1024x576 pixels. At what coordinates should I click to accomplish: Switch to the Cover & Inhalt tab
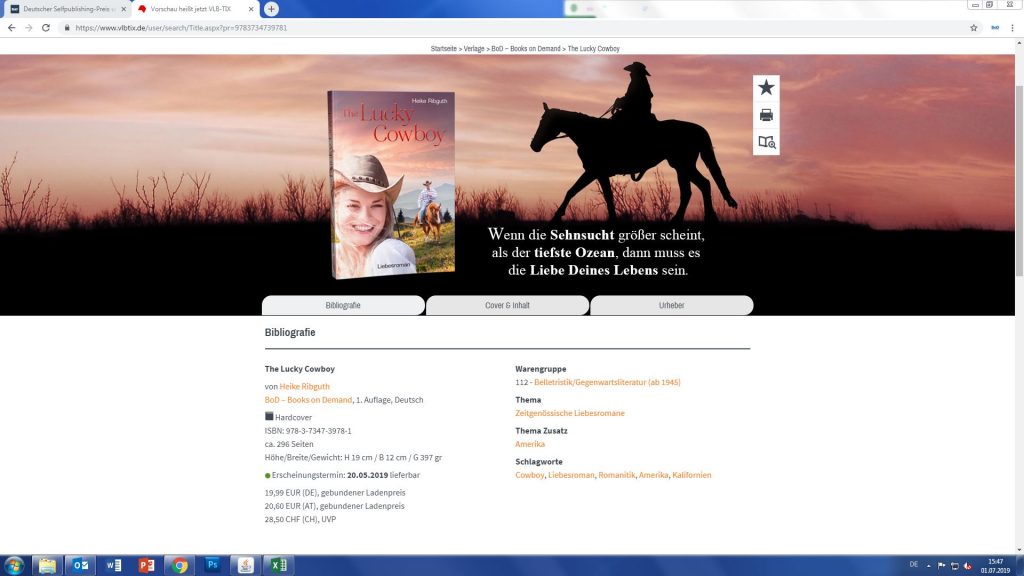(x=507, y=305)
